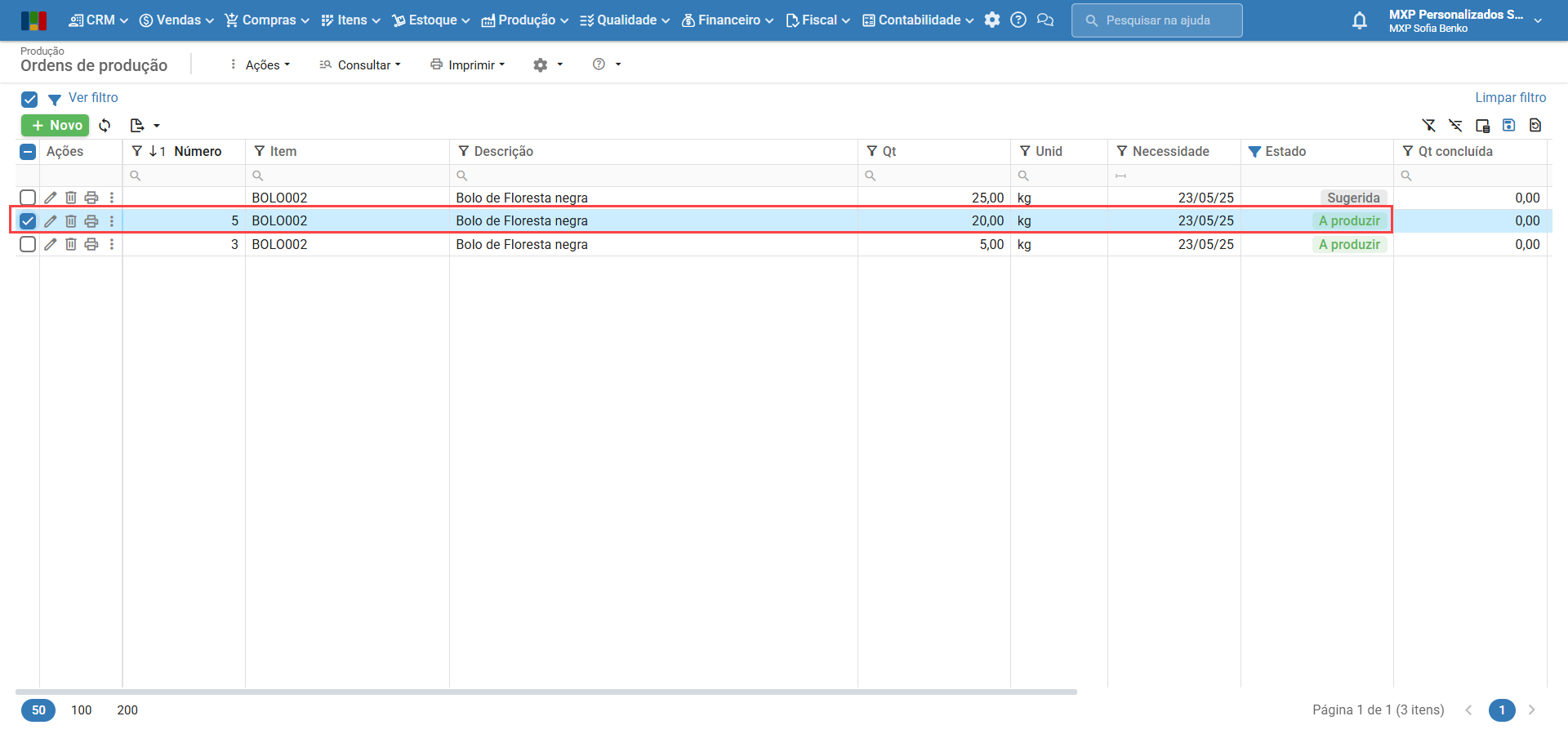The height and width of the screenshot is (734, 1568).
Task: Open active filter icon on Estado column
Action: [1255, 151]
